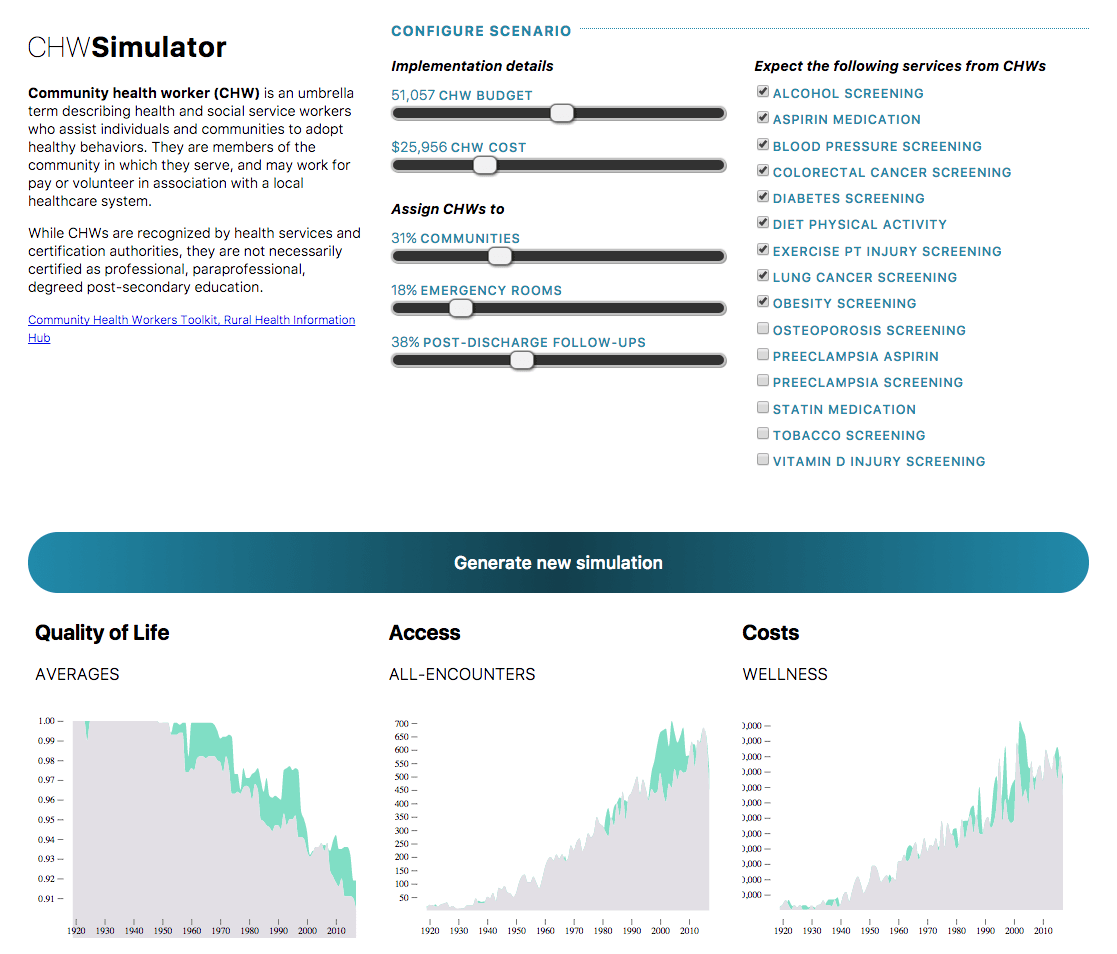Click the CHW Budget slider handle
The width and height of the screenshot is (1117, 954).
[x=562, y=114]
